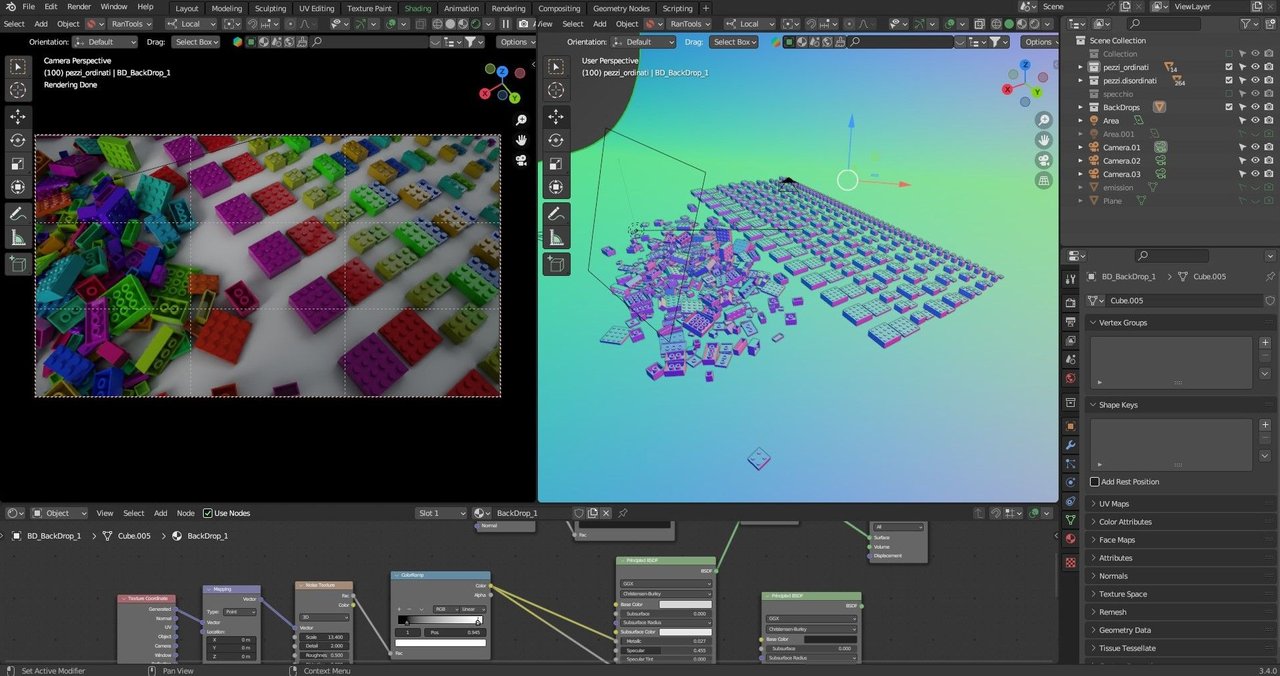Toggle camera view icon in right viewport
This screenshot has height=676, width=1280.
pos(1044,160)
